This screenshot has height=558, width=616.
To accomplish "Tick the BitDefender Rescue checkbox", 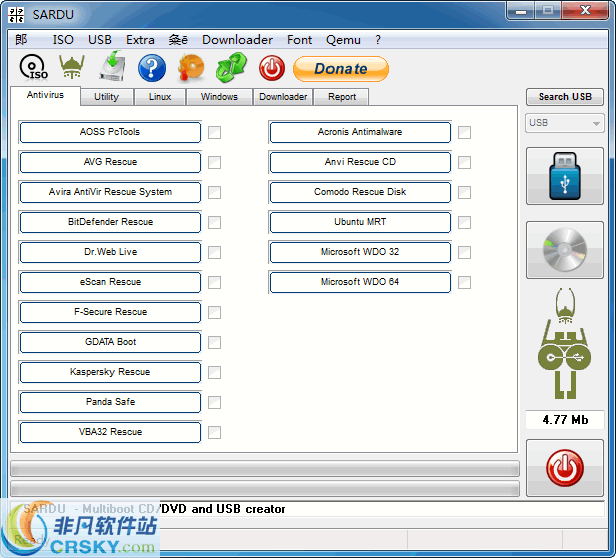I will [x=214, y=222].
